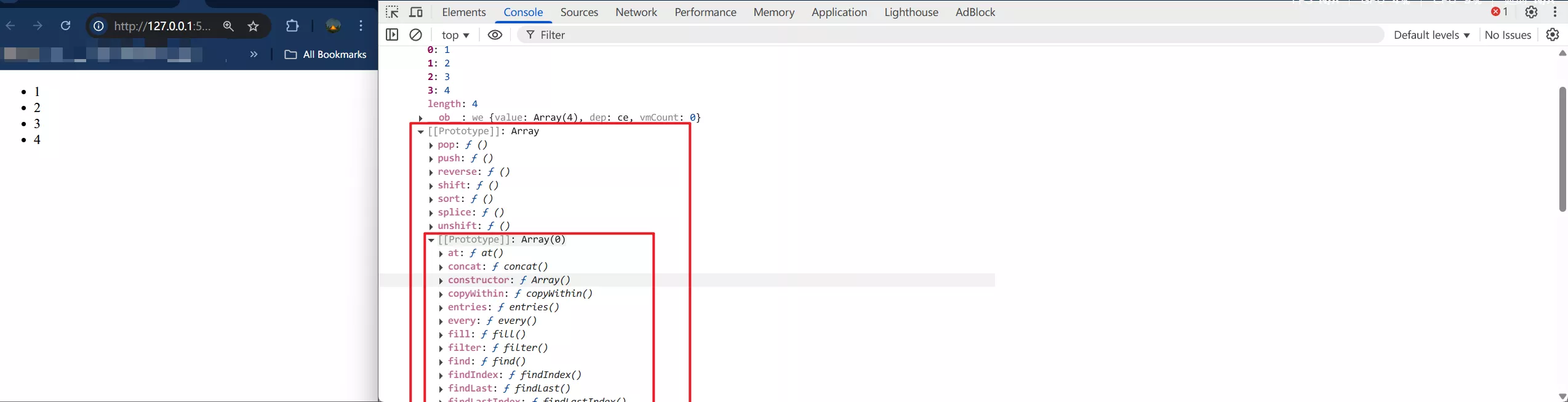Expand the push function entry

431,159
